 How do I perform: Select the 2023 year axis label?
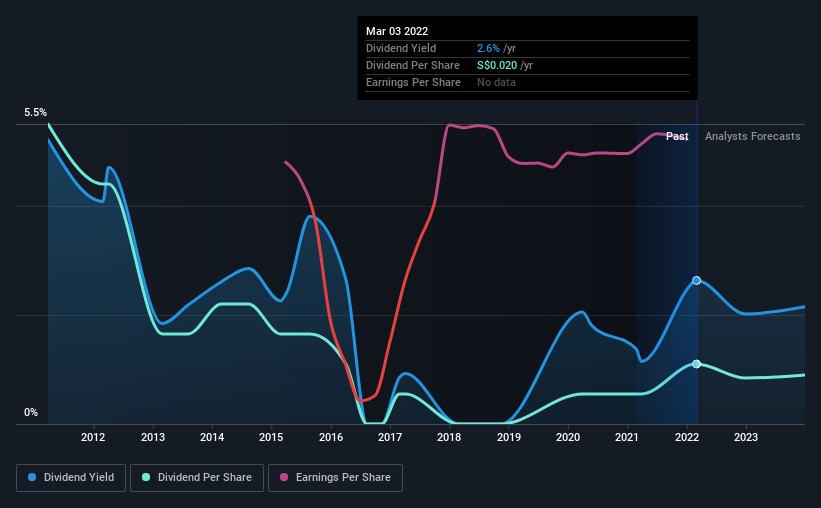(x=746, y=437)
